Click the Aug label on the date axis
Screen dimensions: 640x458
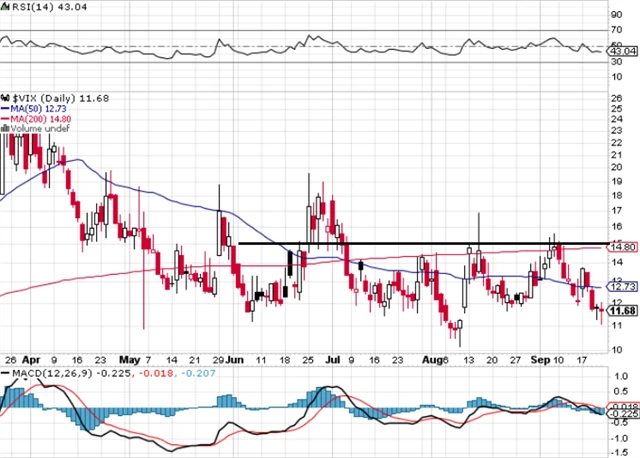431,357
